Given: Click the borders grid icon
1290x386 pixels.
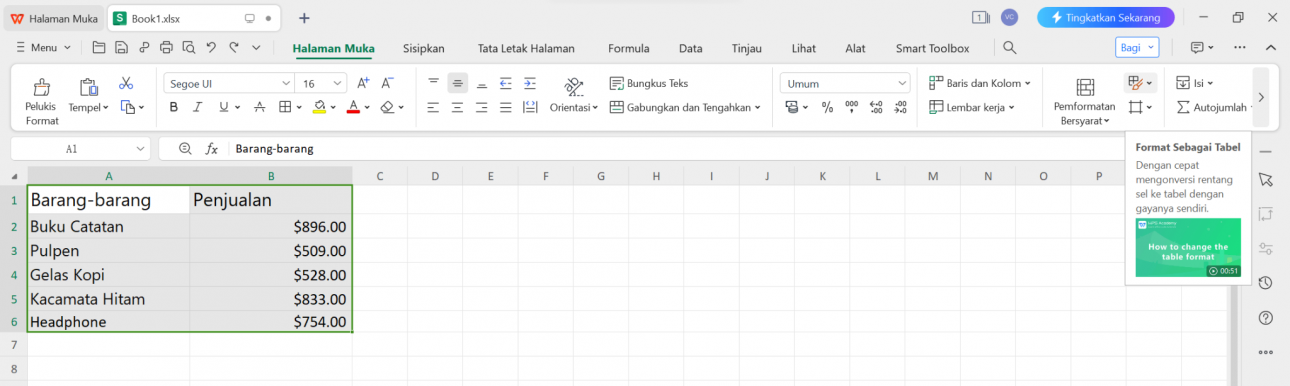Looking at the screenshot, I should (x=285, y=107).
